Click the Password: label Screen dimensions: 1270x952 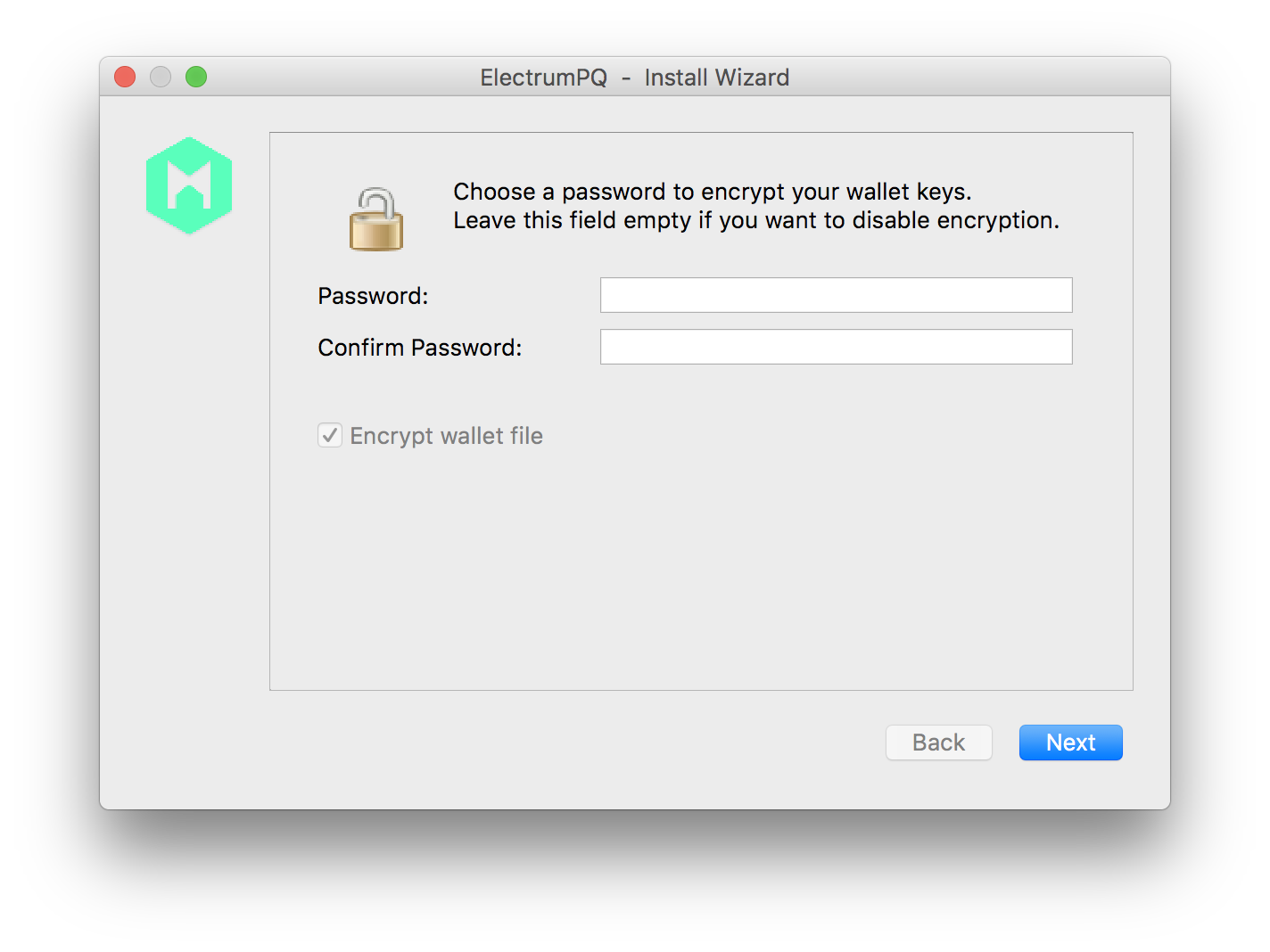(373, 296)
